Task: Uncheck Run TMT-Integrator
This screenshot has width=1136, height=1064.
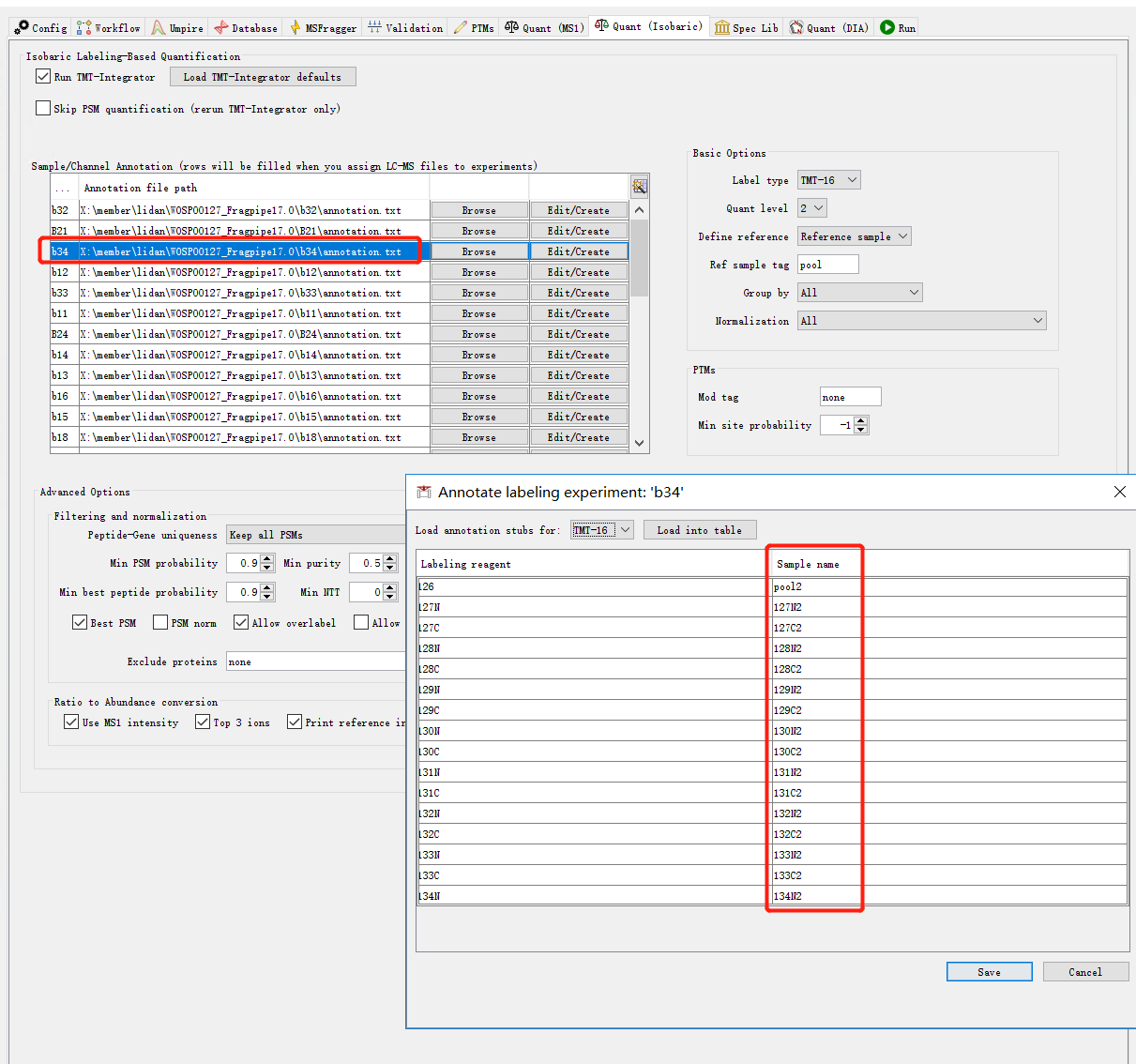Action: pyautogui.click(x=43, y=76)
